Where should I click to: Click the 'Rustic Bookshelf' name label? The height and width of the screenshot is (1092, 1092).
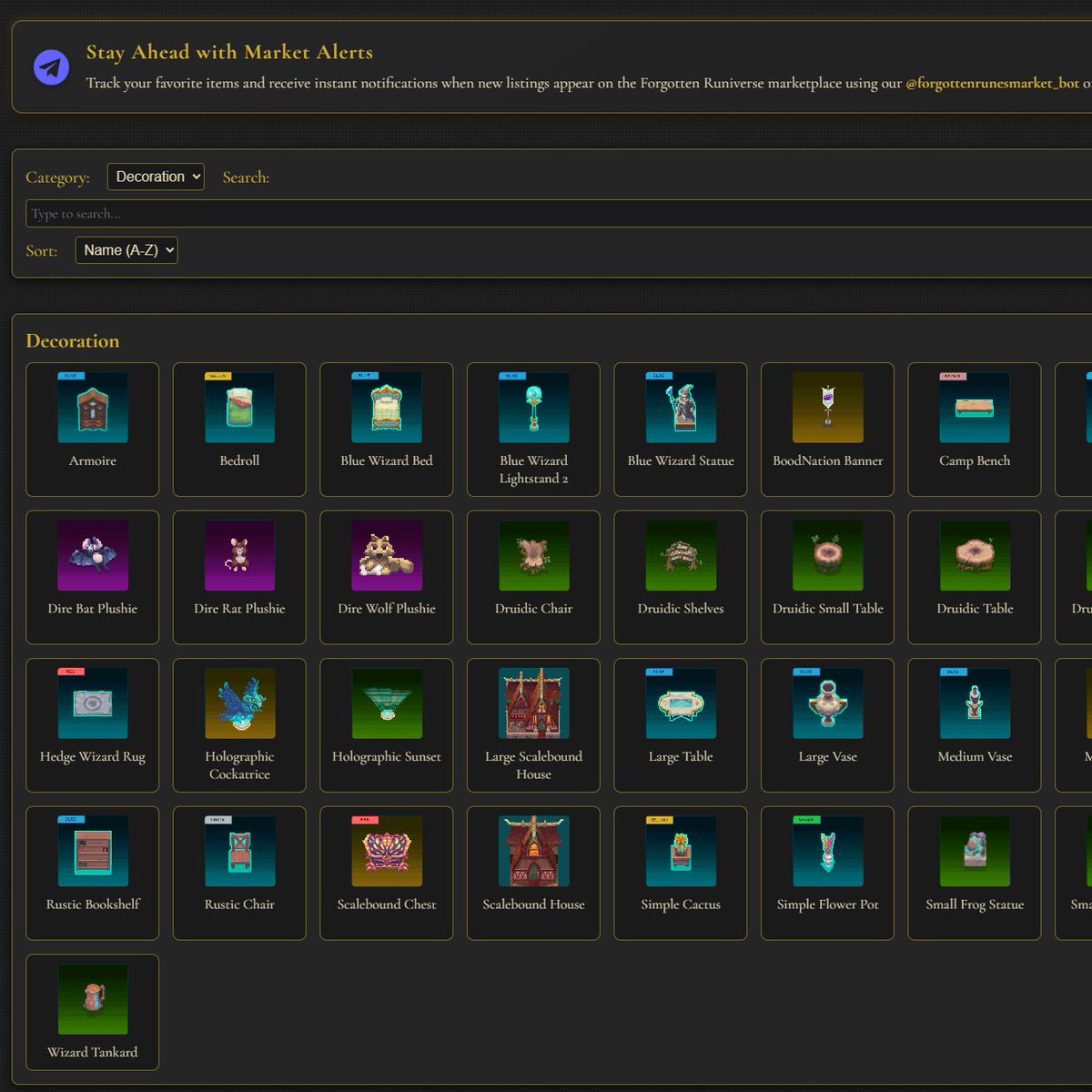[93, 904]
